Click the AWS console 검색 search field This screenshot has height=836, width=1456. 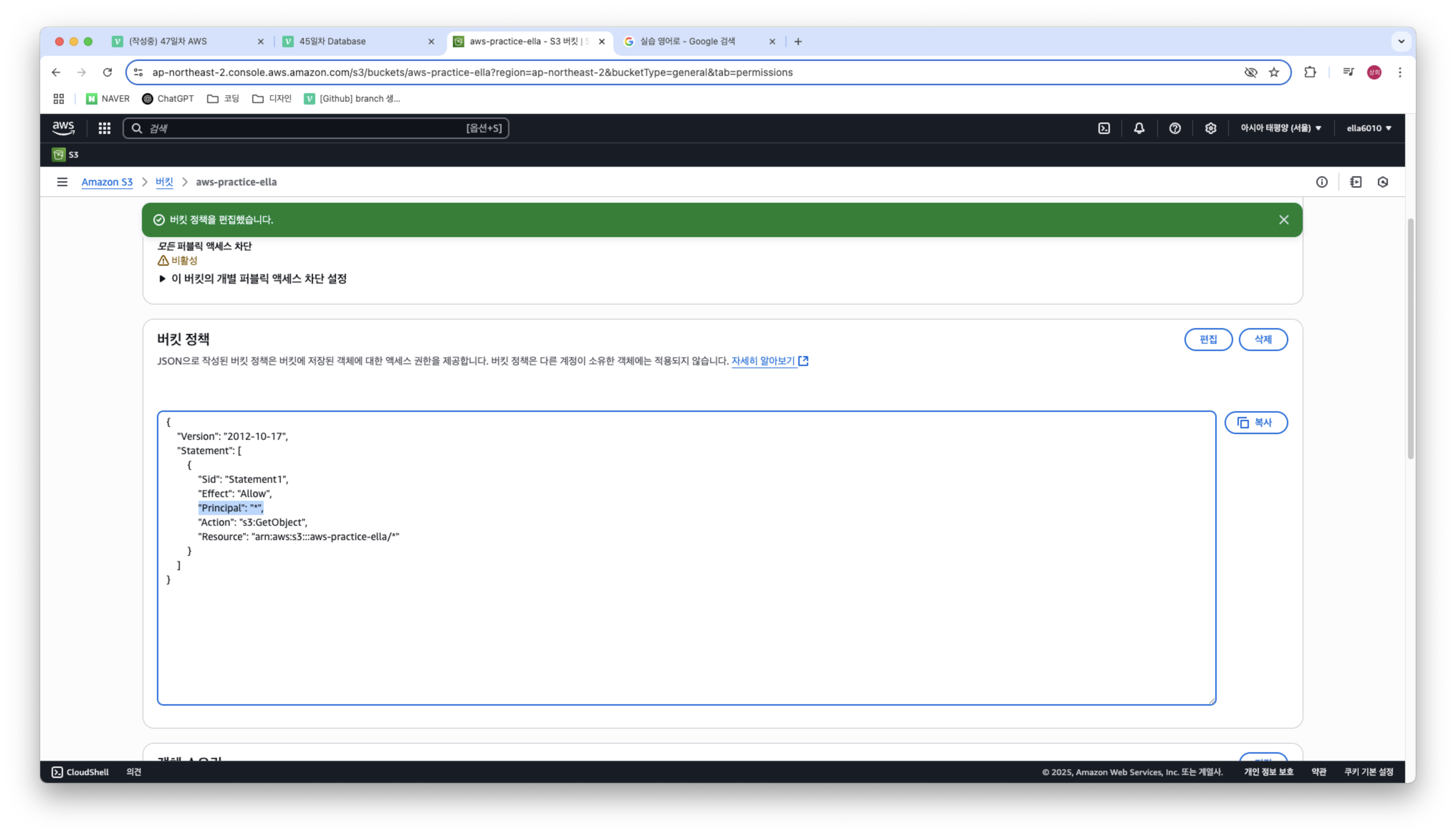[316, 128]
